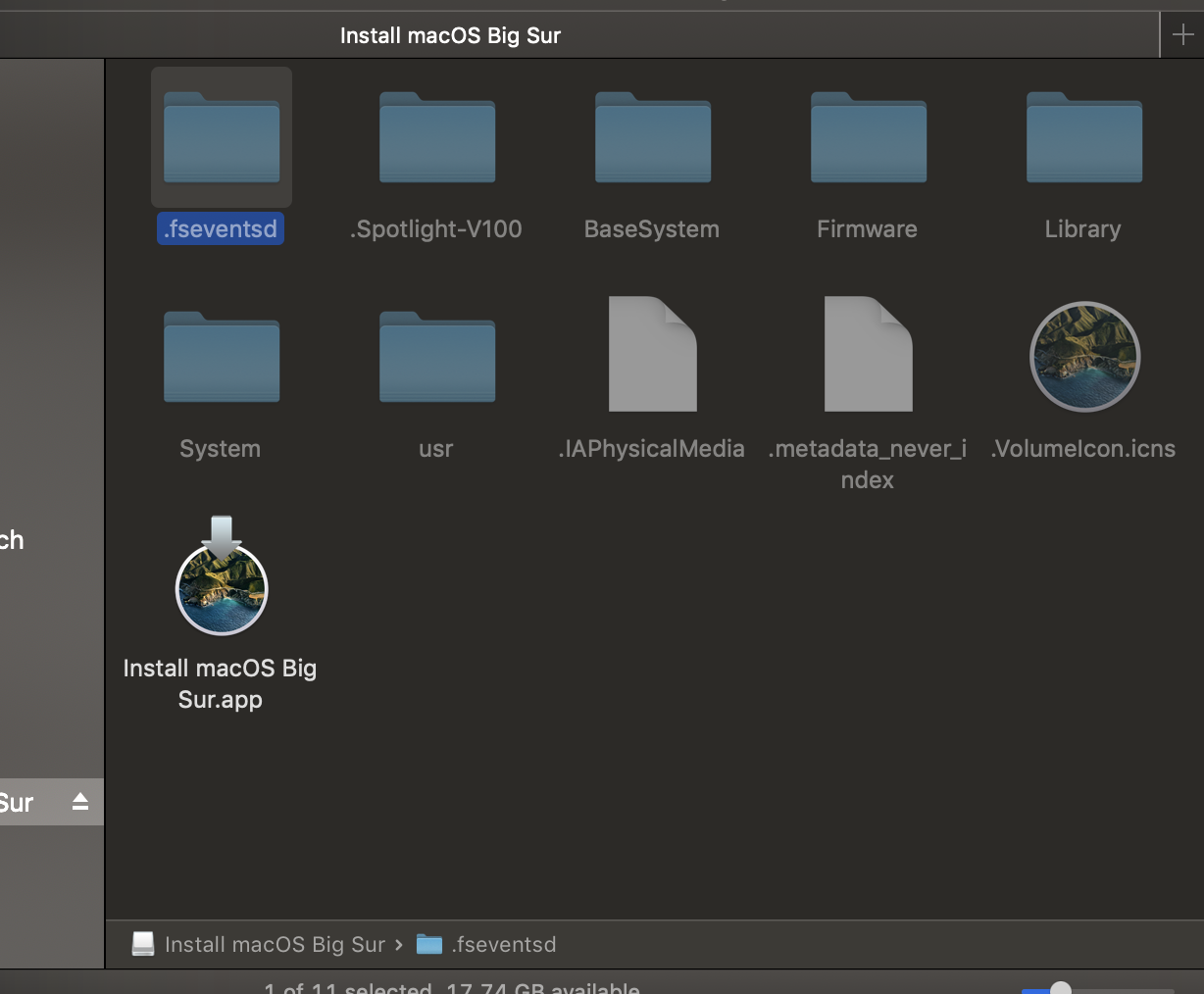Click the usr name label
Viewport: 1204px width, 994px height.
[436, 449]
